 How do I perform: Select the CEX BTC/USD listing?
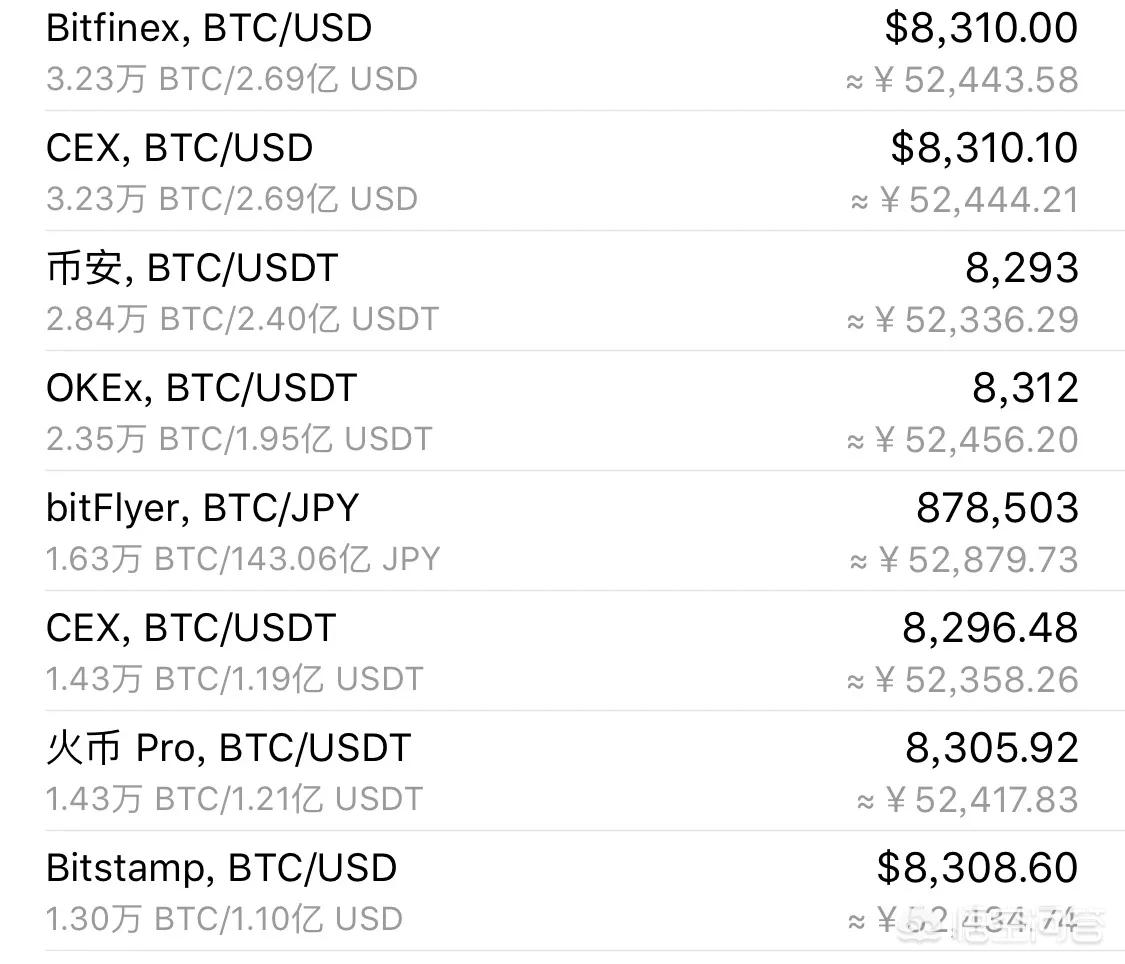tap(180, 148)
